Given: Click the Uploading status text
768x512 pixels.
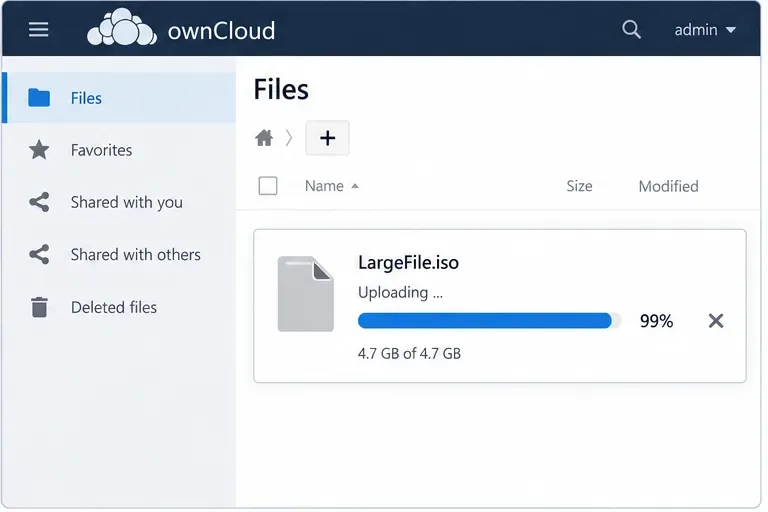Looking at the screenshot, I should point(400,293).
